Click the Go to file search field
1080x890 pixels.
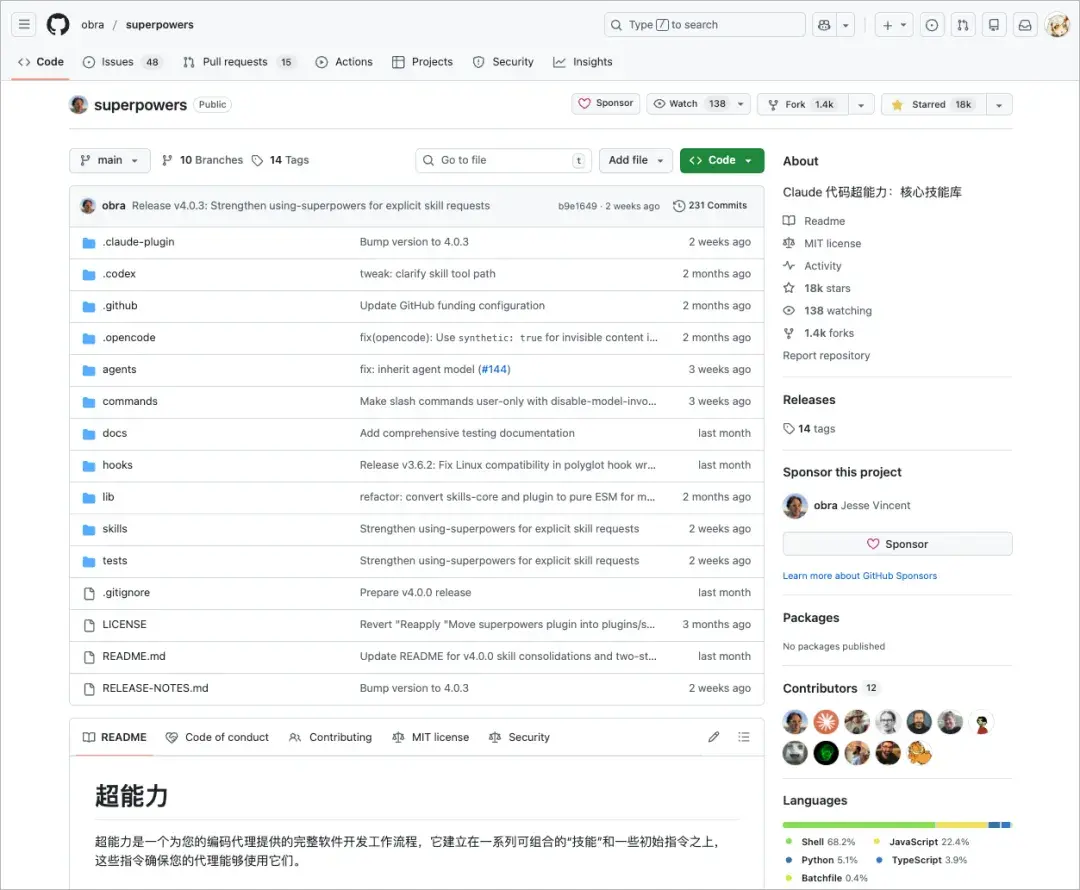click(504, 160)
